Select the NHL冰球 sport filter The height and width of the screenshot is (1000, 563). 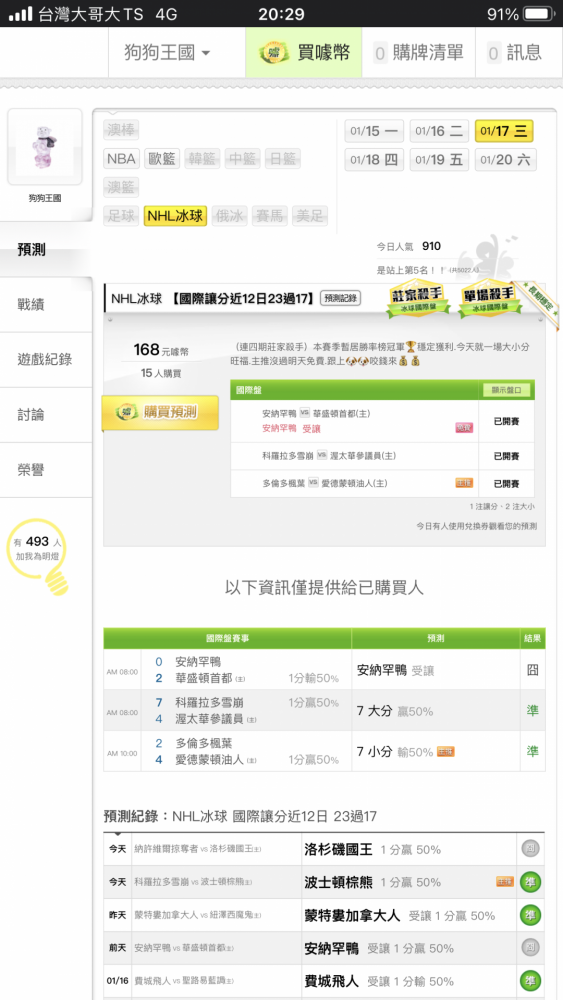click(x=175, y=216)
